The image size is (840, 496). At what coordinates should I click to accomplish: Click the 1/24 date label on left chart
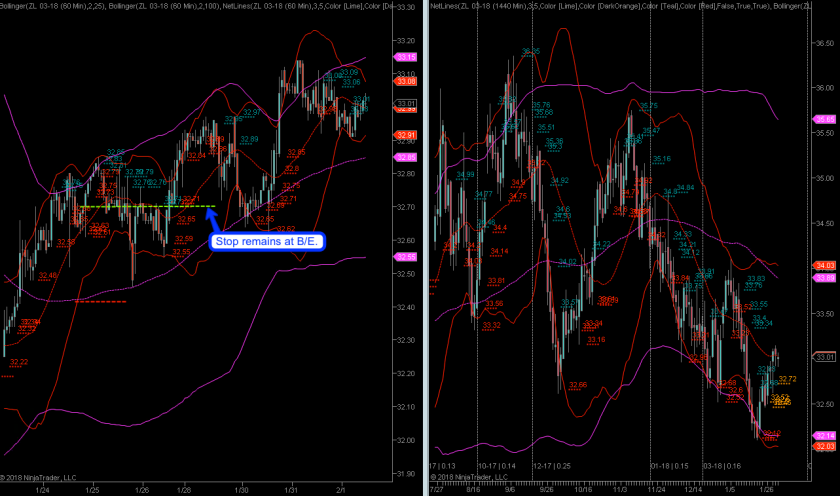(x=42, y=490)
